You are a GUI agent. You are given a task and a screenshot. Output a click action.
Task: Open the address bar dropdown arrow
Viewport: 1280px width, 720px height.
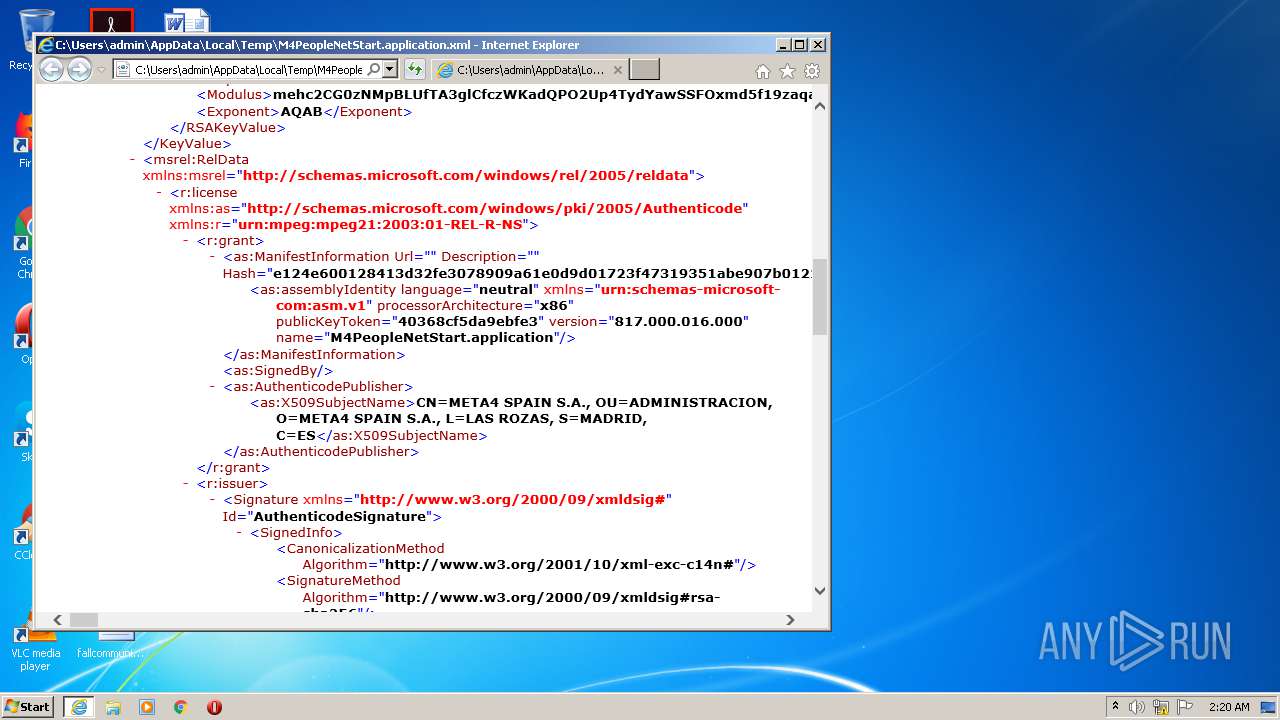point(390,69)
